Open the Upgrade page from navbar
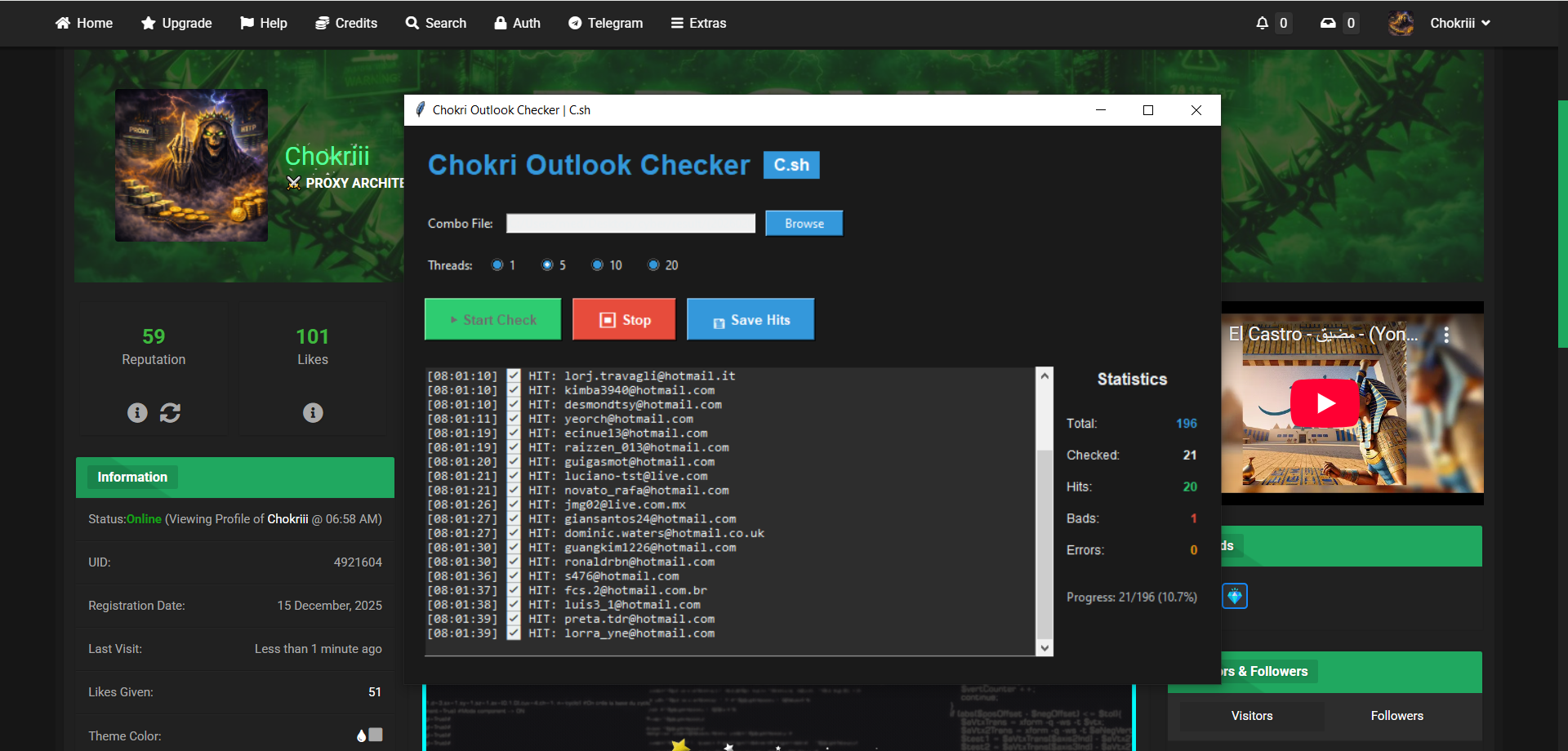 point(176,23)
